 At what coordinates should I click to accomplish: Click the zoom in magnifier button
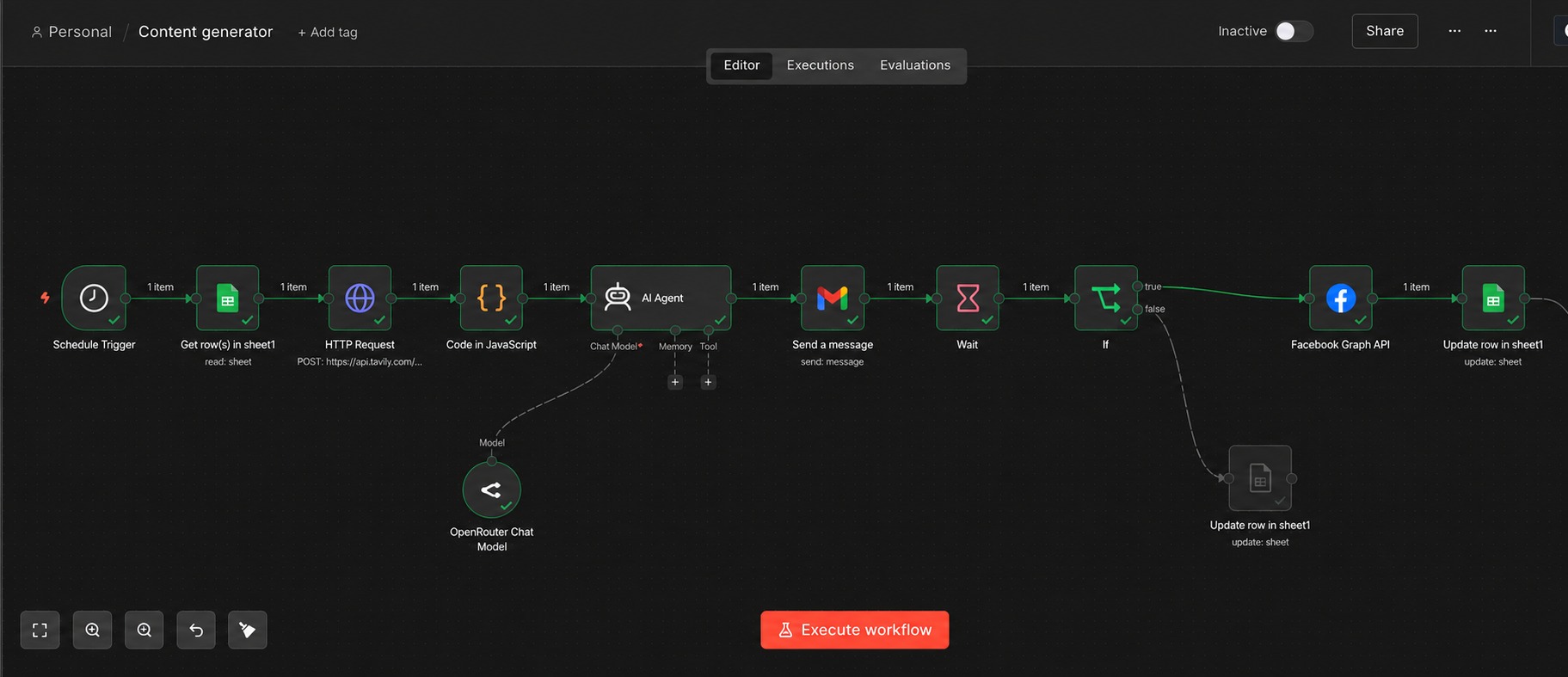coord(92,630)
